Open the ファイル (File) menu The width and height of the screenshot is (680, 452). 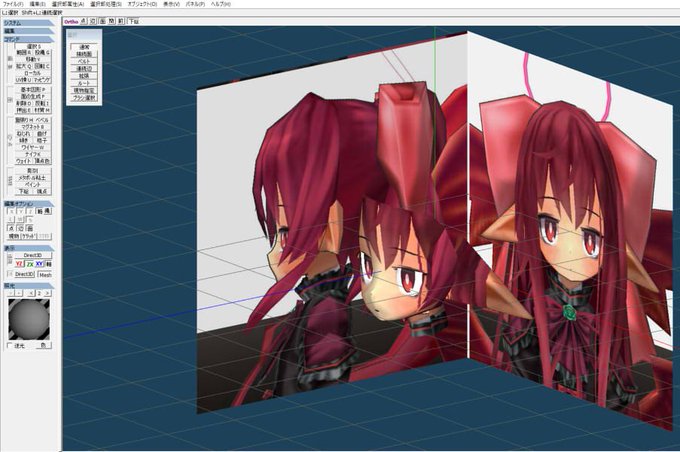13,4
